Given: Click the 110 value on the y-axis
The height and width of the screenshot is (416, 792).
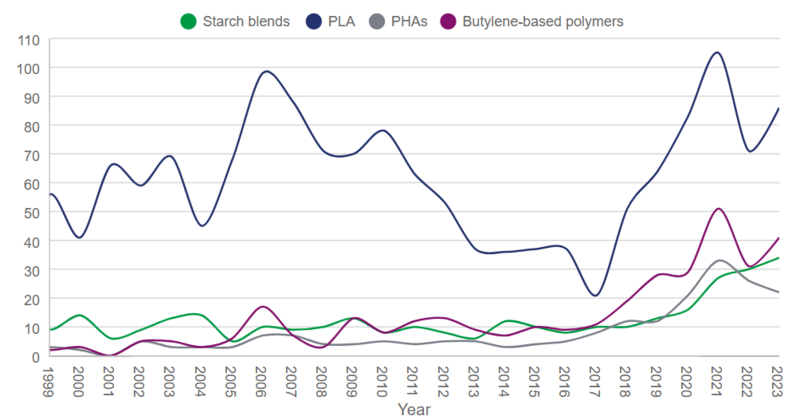Looking at the screenshot, I should coord(25,39).
